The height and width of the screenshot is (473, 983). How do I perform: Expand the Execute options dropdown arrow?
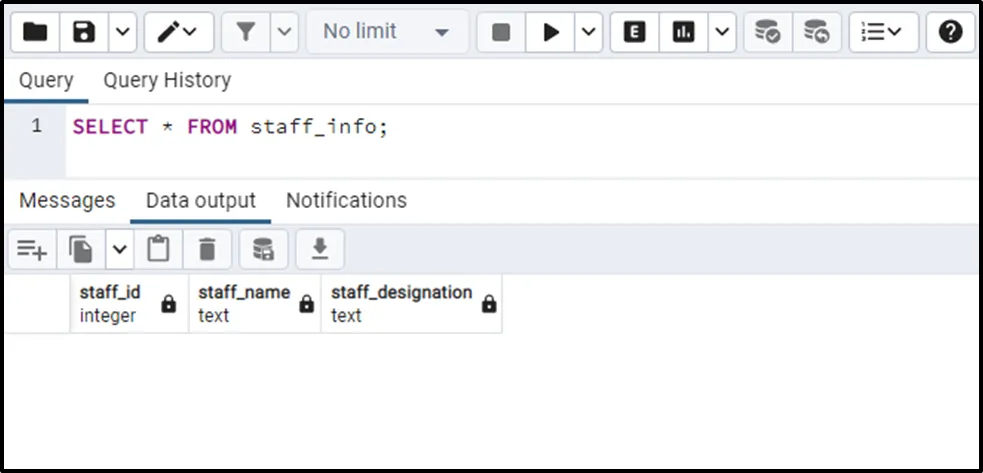click(588, 32)
